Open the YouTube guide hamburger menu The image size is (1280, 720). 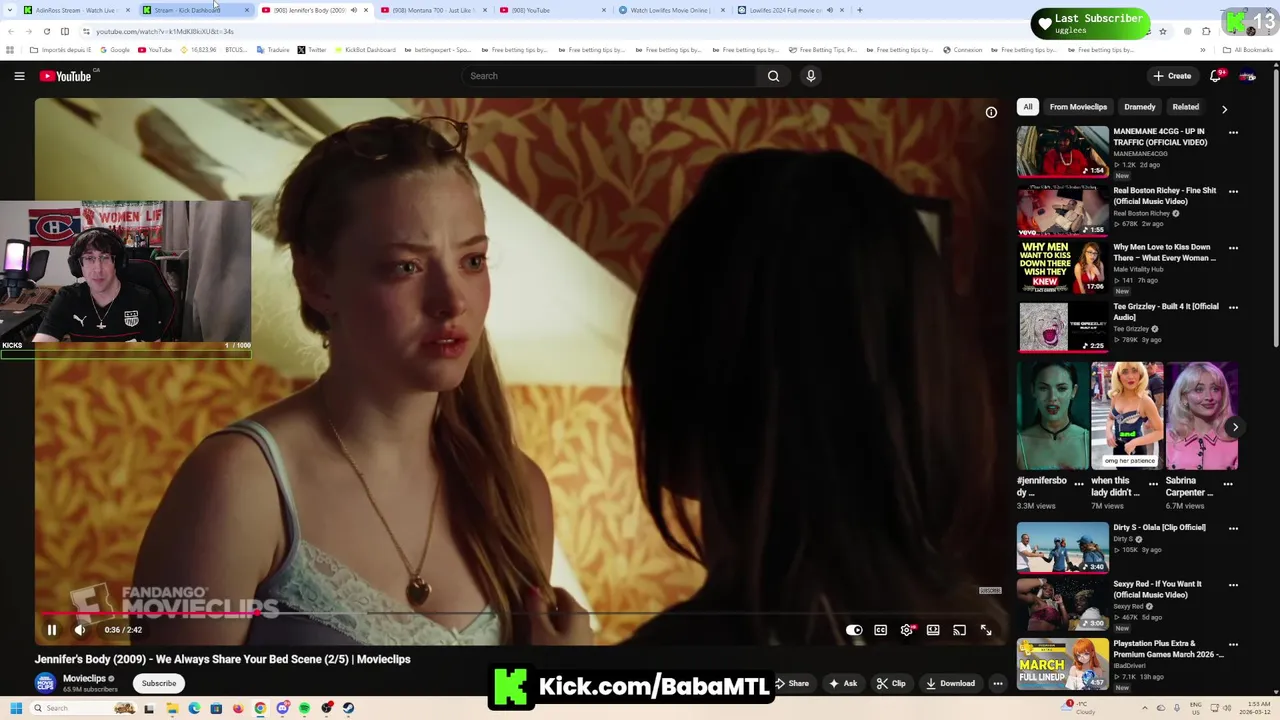pos(19,76)
